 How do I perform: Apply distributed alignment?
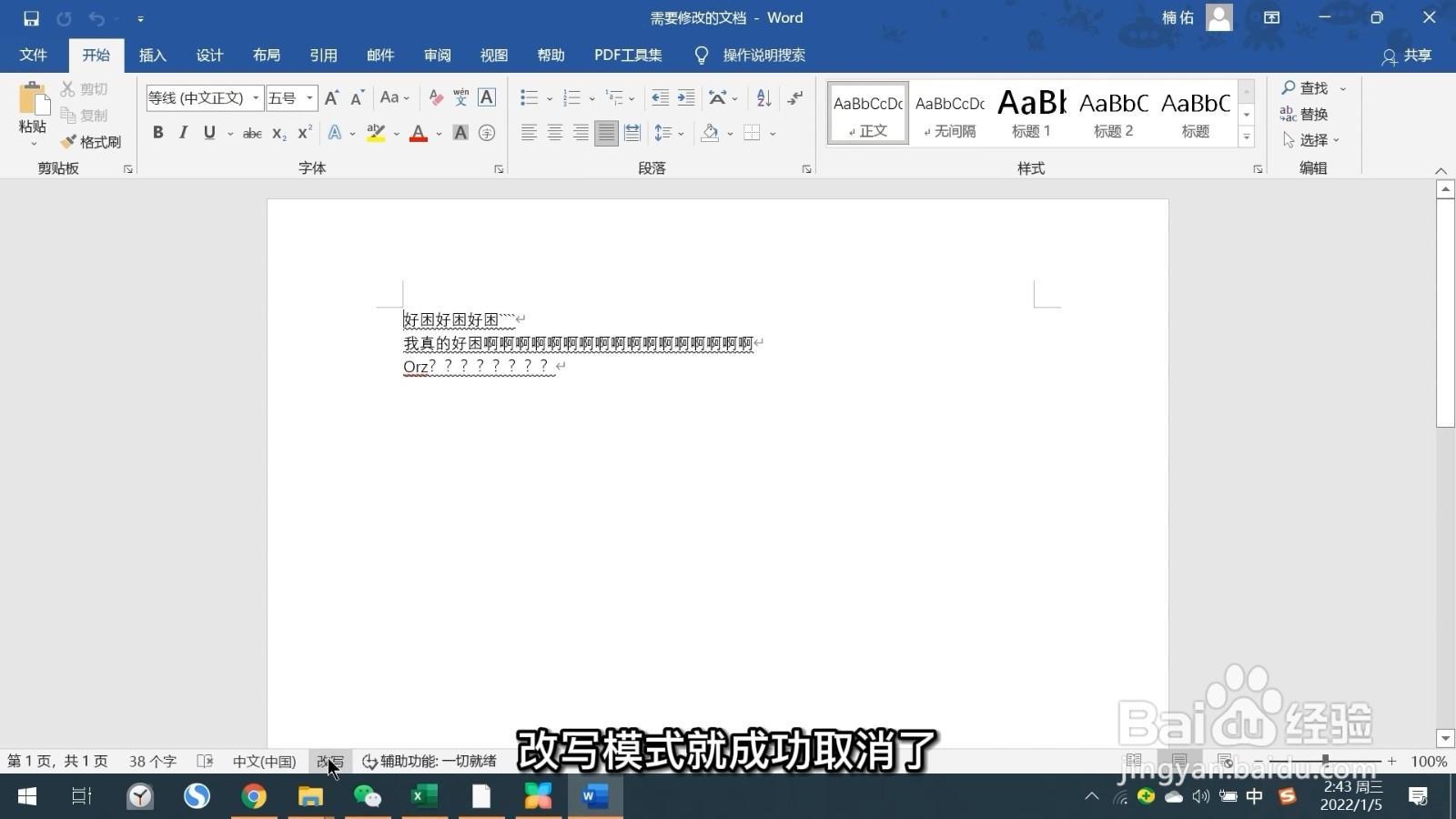pos(632,133)
